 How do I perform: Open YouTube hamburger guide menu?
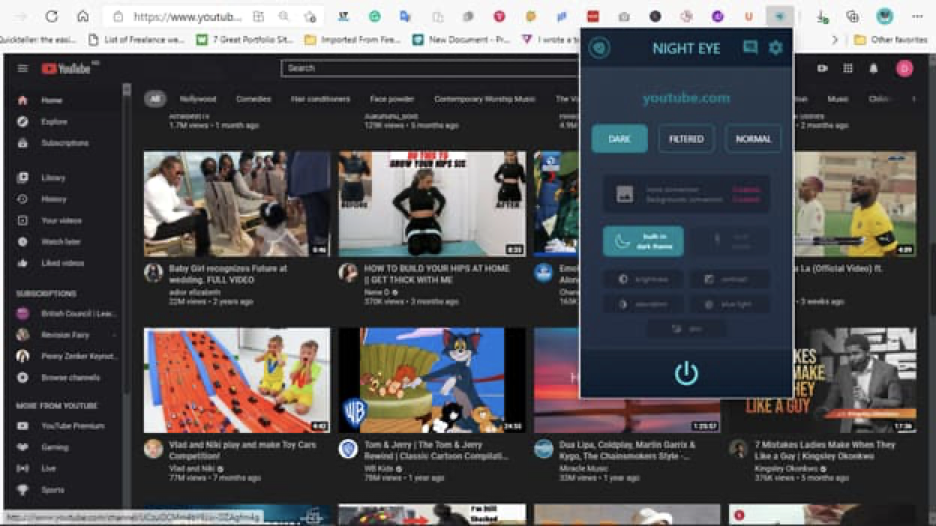point(23,69)
